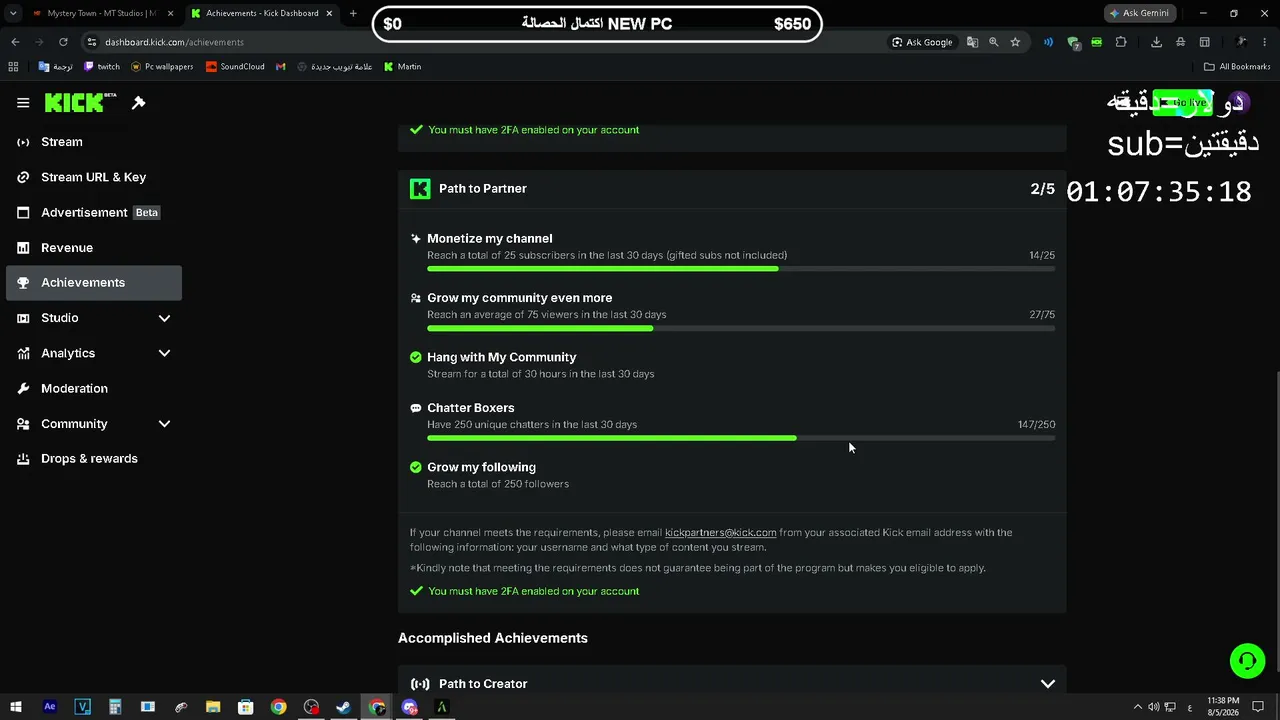The image size is (1280, 720).
Task: Open the Moderation page
Action: coord(94,388)
